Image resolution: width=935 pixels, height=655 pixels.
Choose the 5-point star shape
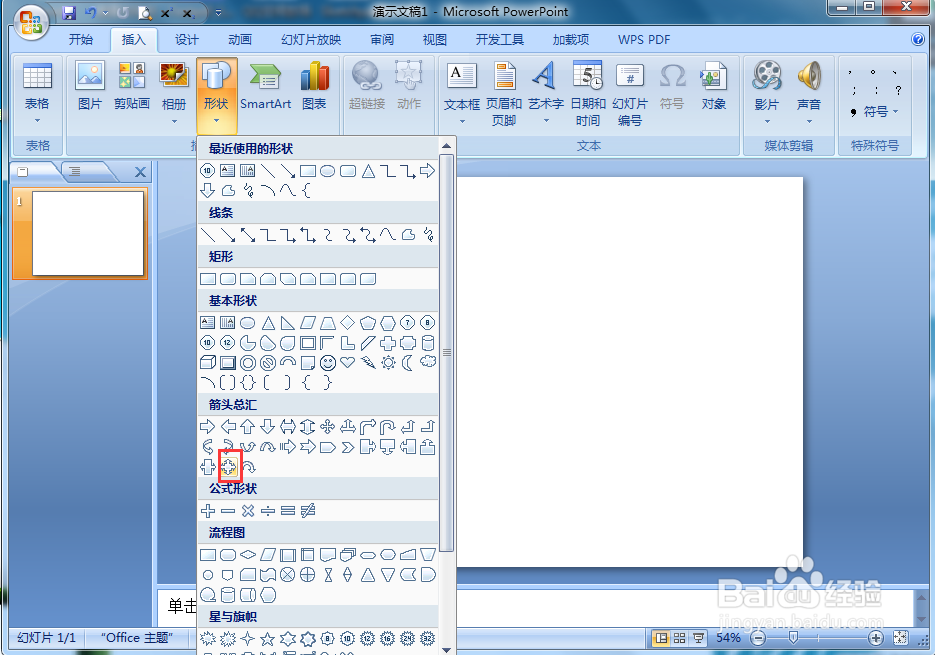click(268, 639)
